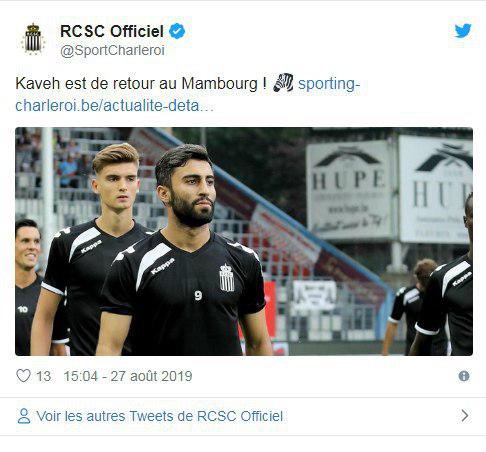The width and height of the screenshot is (486, 452).
Task: Open the @SportCharleroi handle
Action: click(x=112, y=51)
